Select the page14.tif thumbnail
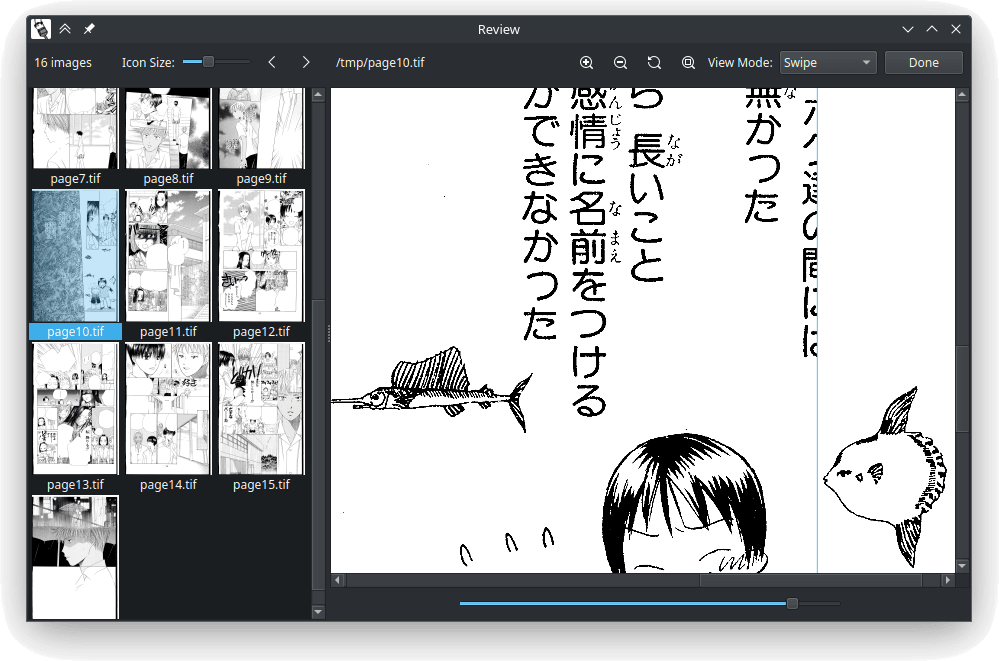The image size is (999, 661). [168, 409]
